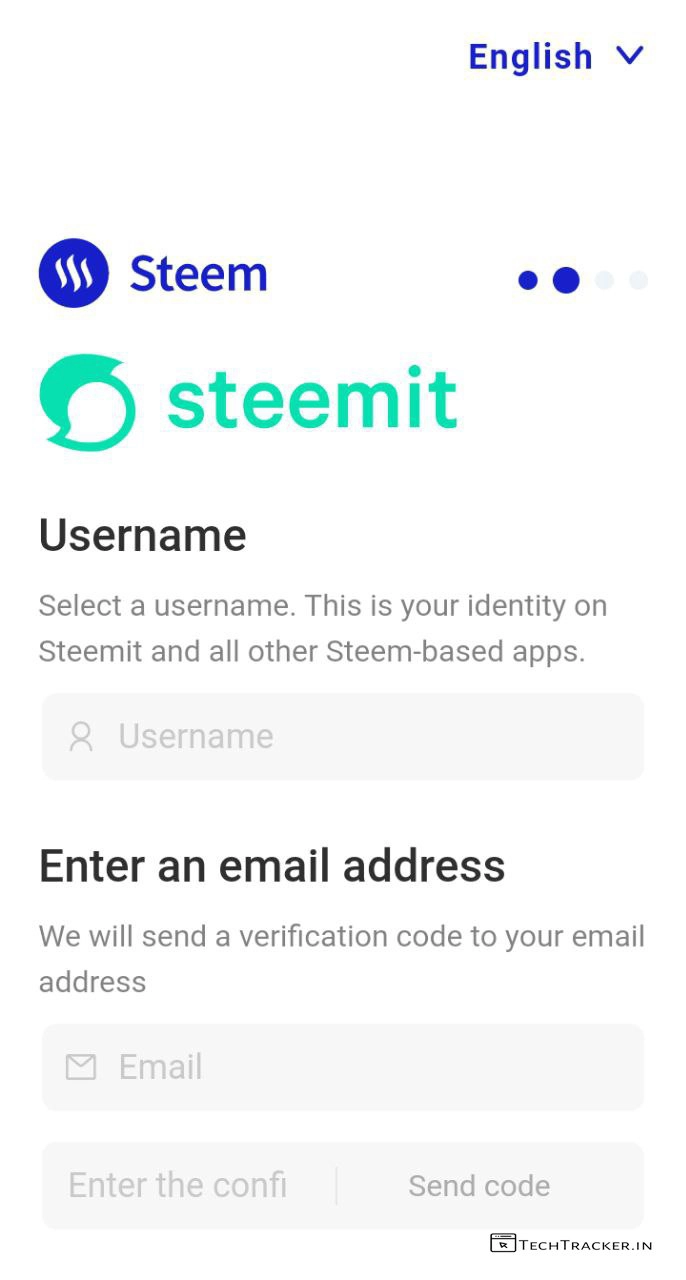The width and height of the screenshot is (686, 1280).
Task: Focus the confirmation code input field
Action: tap(189, 1186)
